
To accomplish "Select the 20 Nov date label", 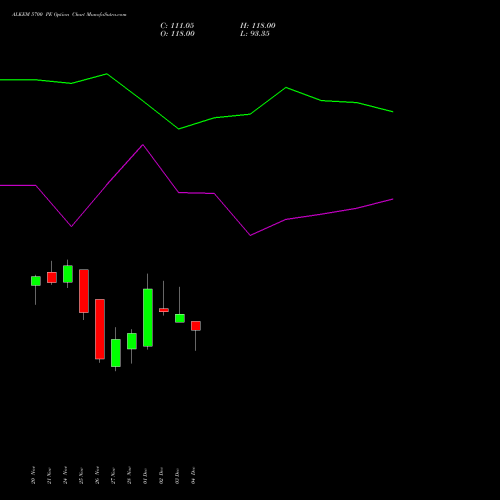I will [33, 475].
